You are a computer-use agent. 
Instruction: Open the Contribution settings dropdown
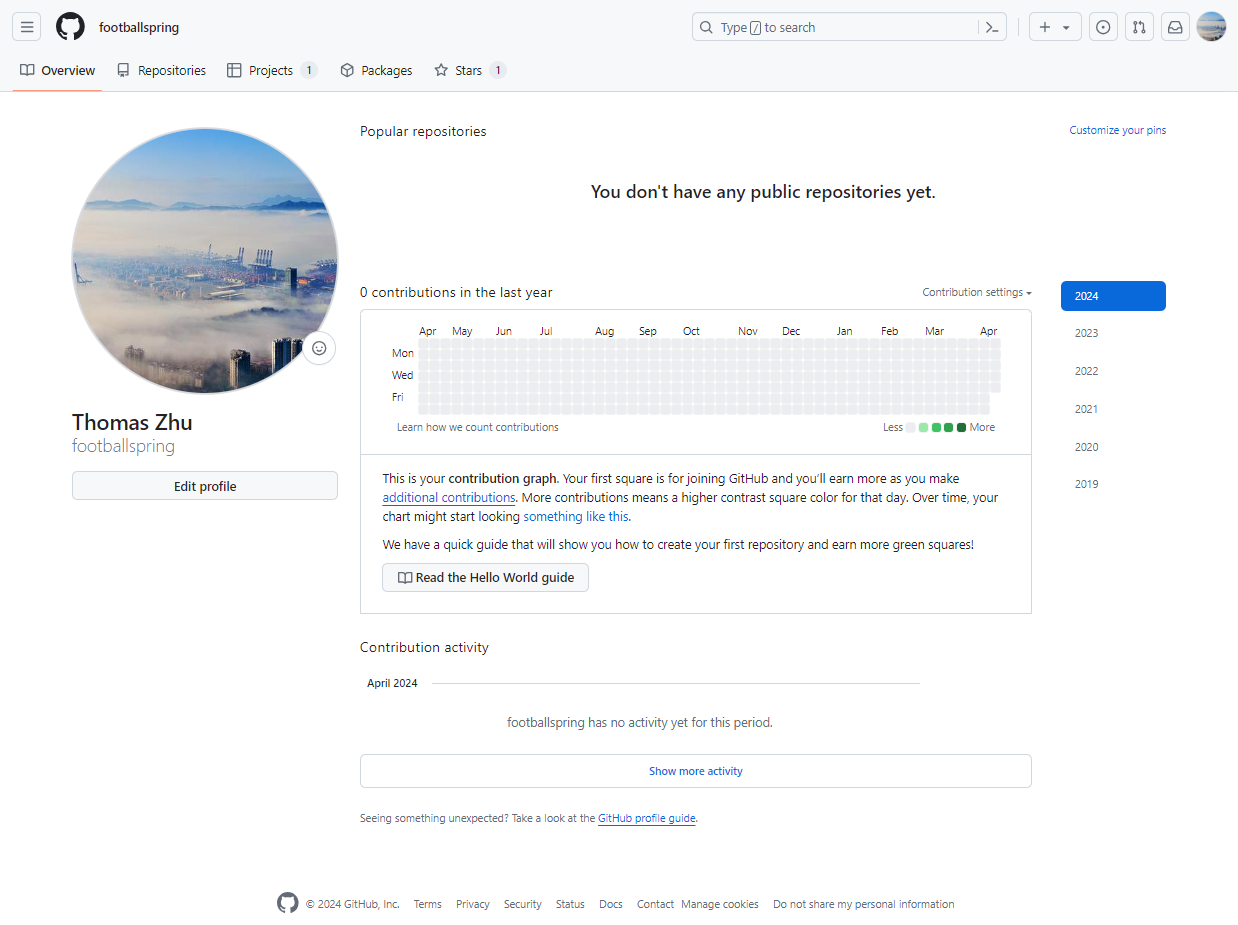[x=976, y=292]
